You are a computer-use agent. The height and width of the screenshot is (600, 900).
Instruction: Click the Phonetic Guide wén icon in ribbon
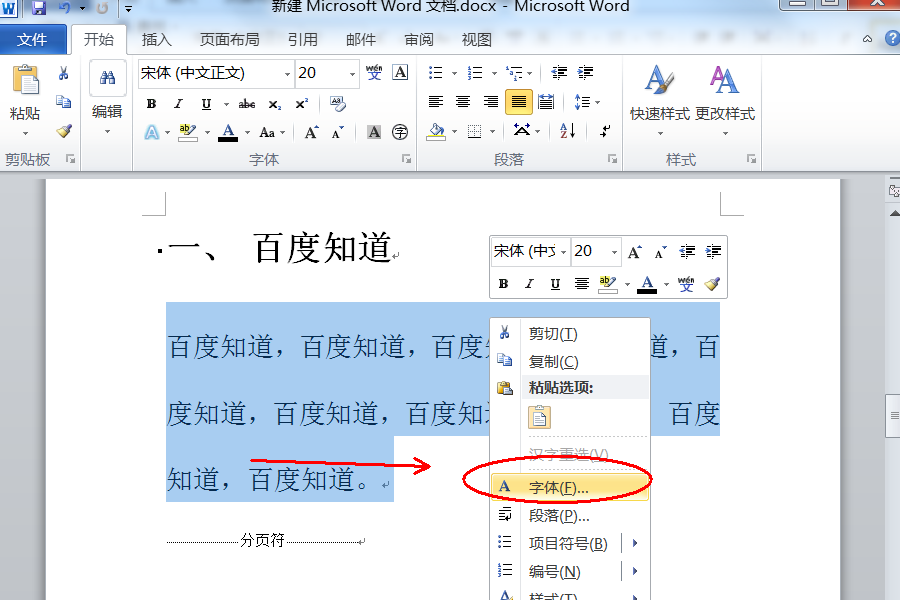pyautogui.click(x=374, y=72)
